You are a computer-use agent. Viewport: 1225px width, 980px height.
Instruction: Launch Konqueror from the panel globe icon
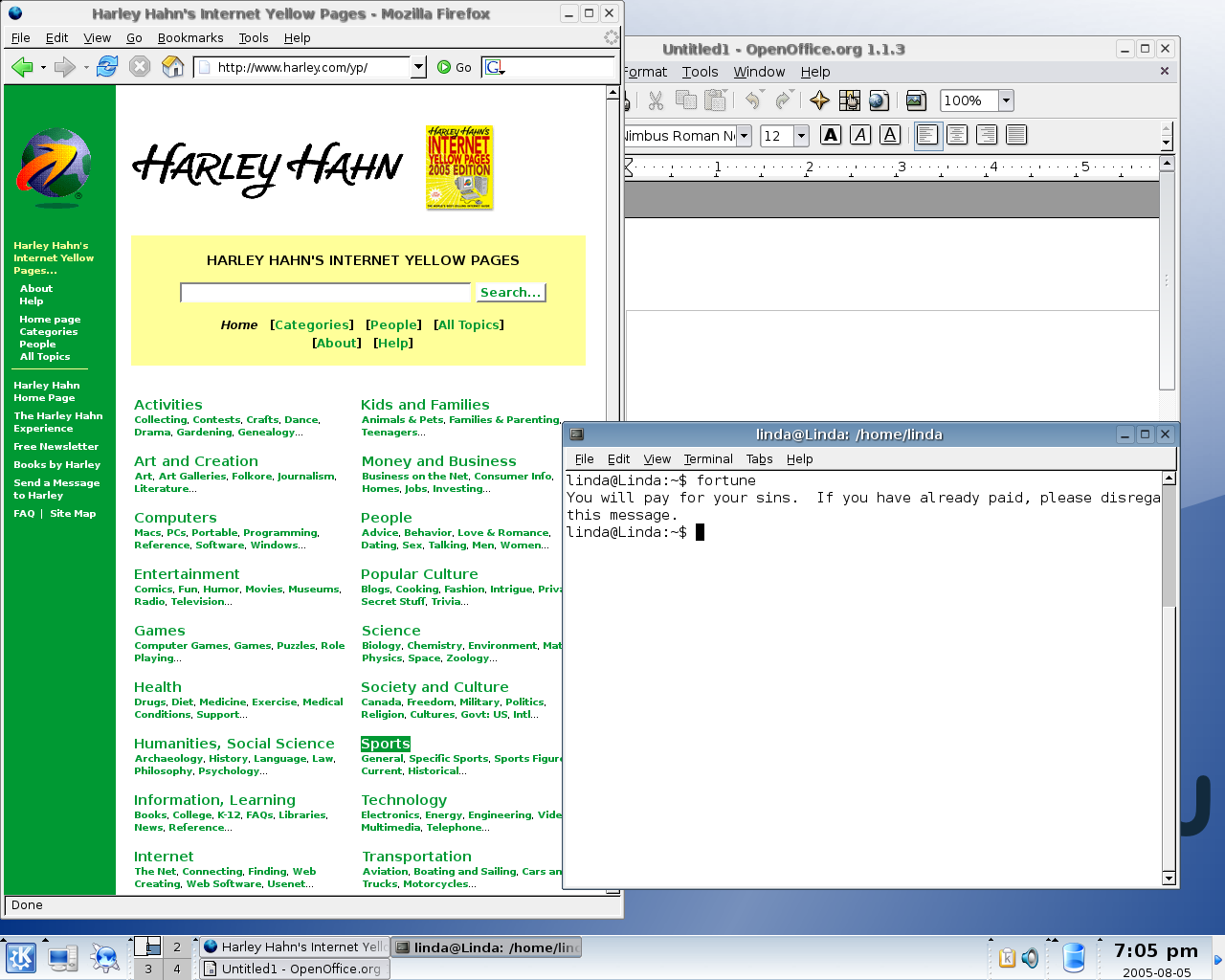(104, 957)
